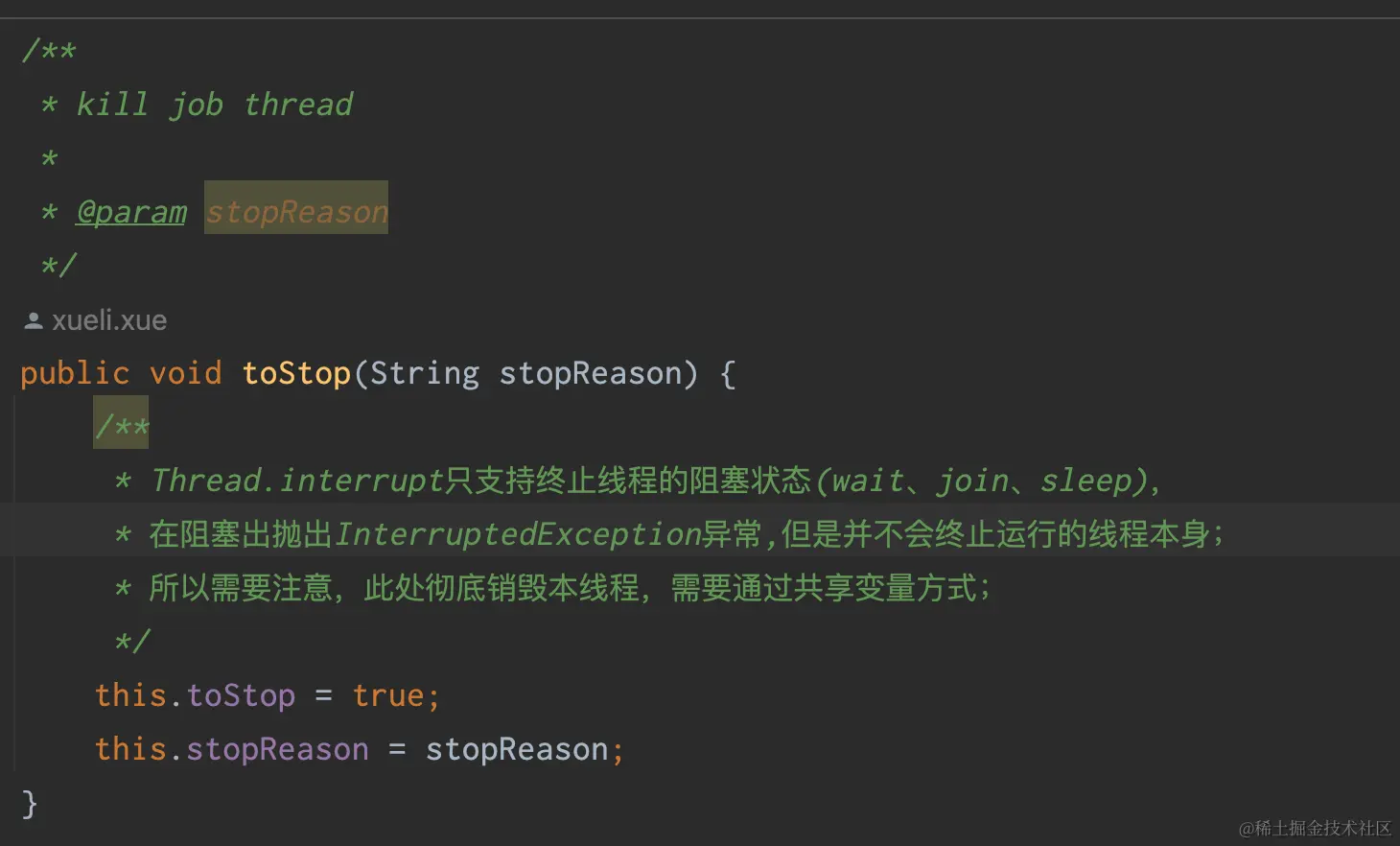Click the highlighted inner /** comment opener
Image resolution: width=1400 pixels, height=846 pixels.
coord(121,422)
